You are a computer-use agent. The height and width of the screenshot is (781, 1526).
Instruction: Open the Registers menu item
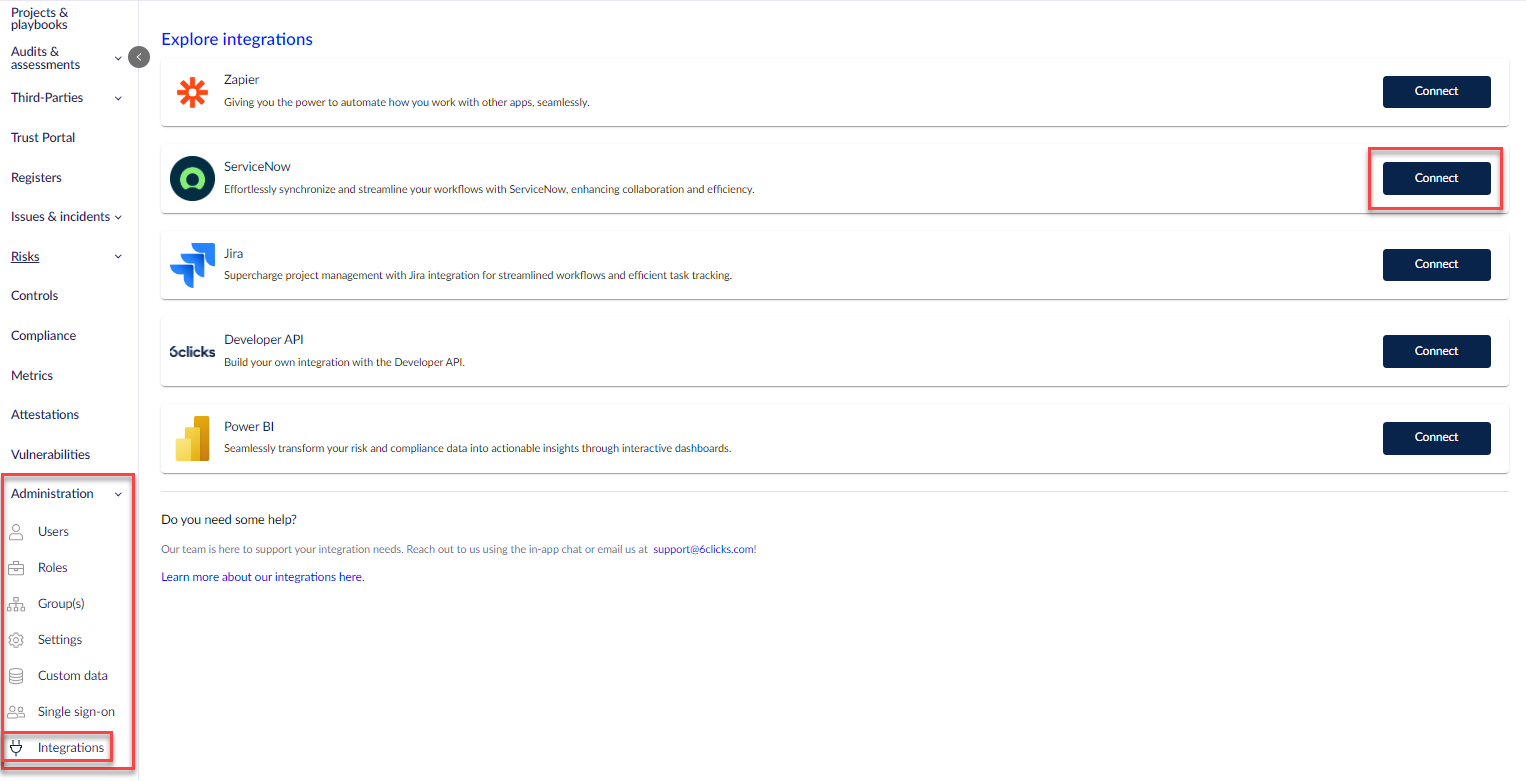pyautogui.click(x=36, y=177)
